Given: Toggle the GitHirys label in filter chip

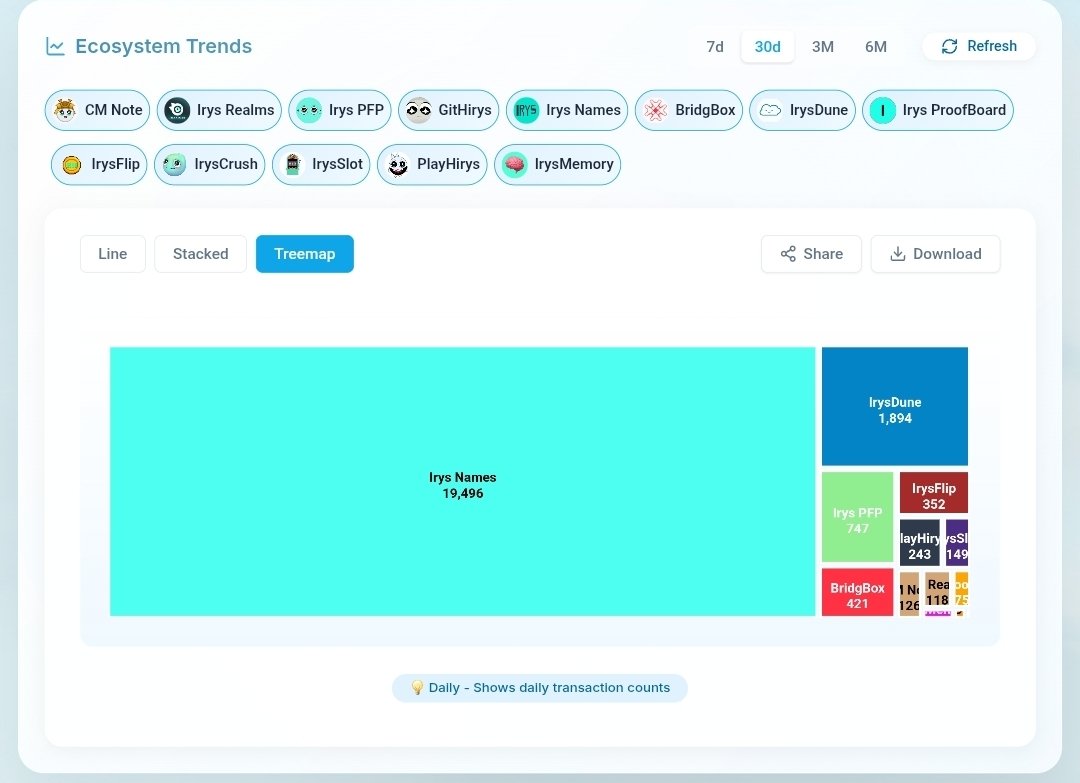Looking at the screenshot, I should coord(465,110).
